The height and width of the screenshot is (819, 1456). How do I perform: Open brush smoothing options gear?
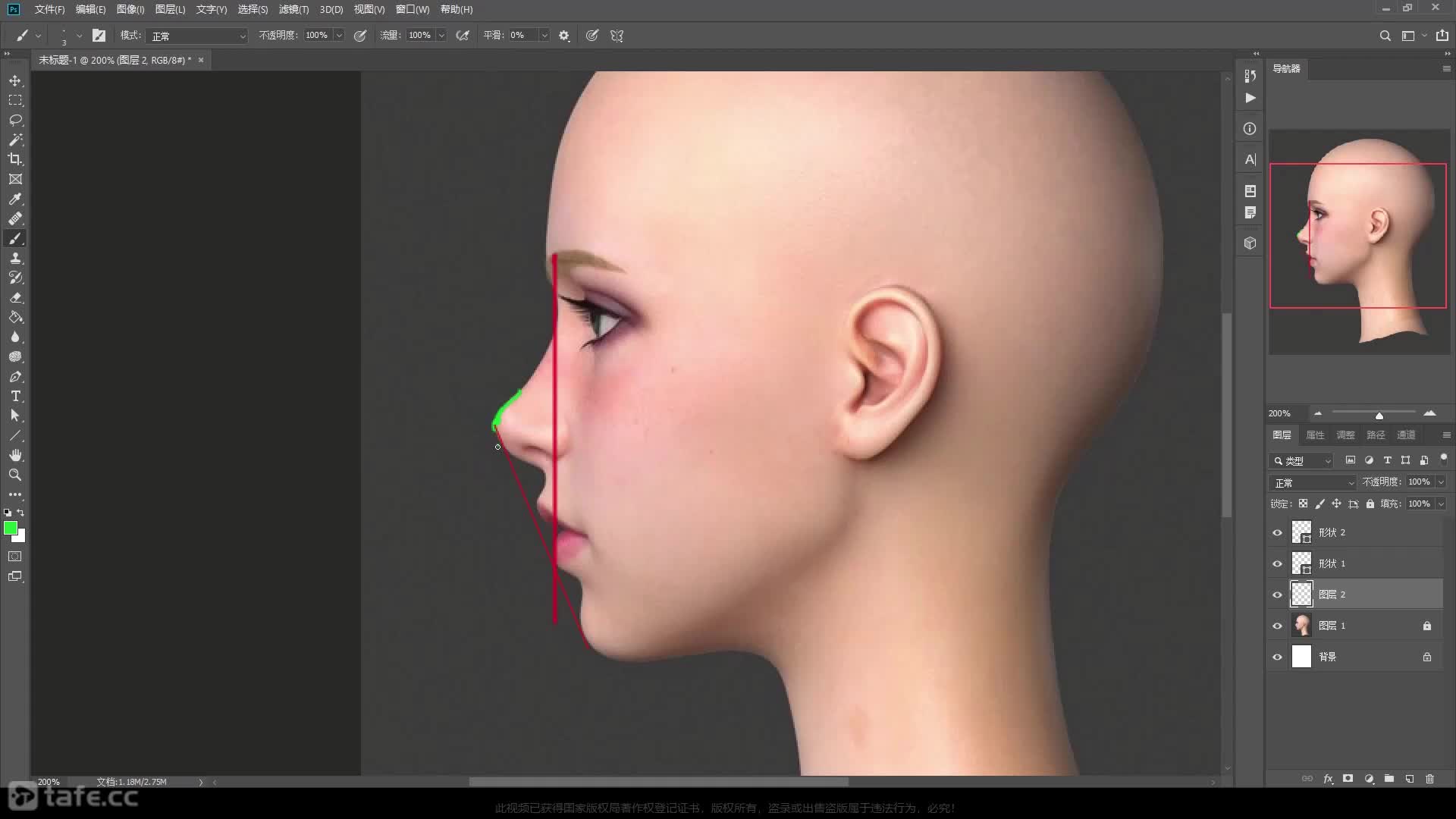[564, 36]
